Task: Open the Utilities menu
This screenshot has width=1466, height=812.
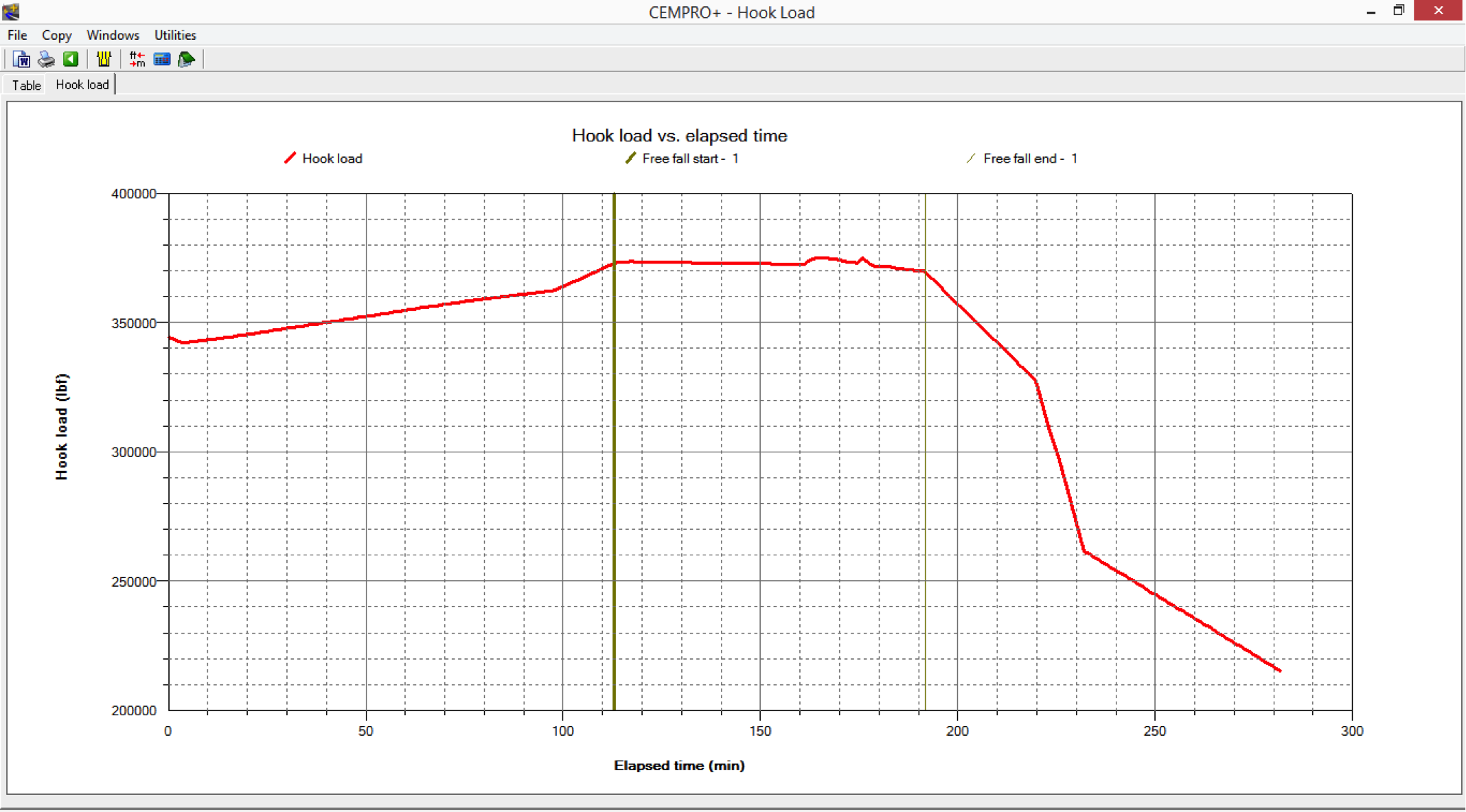Action: 175,35
